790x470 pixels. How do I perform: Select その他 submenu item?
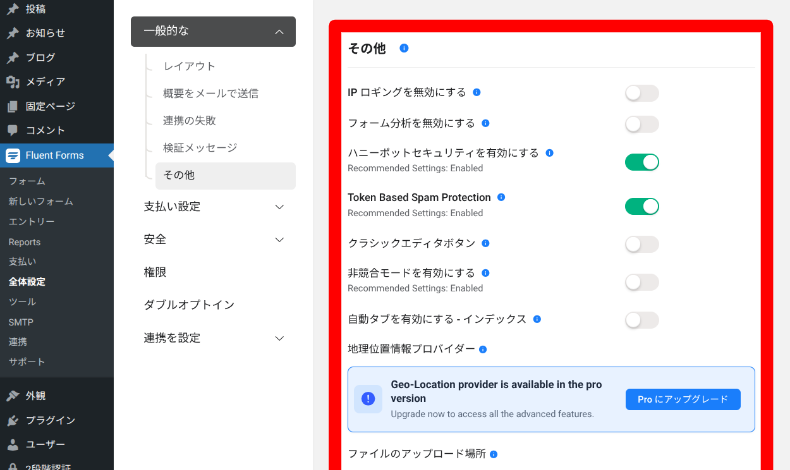click(225, 175)
